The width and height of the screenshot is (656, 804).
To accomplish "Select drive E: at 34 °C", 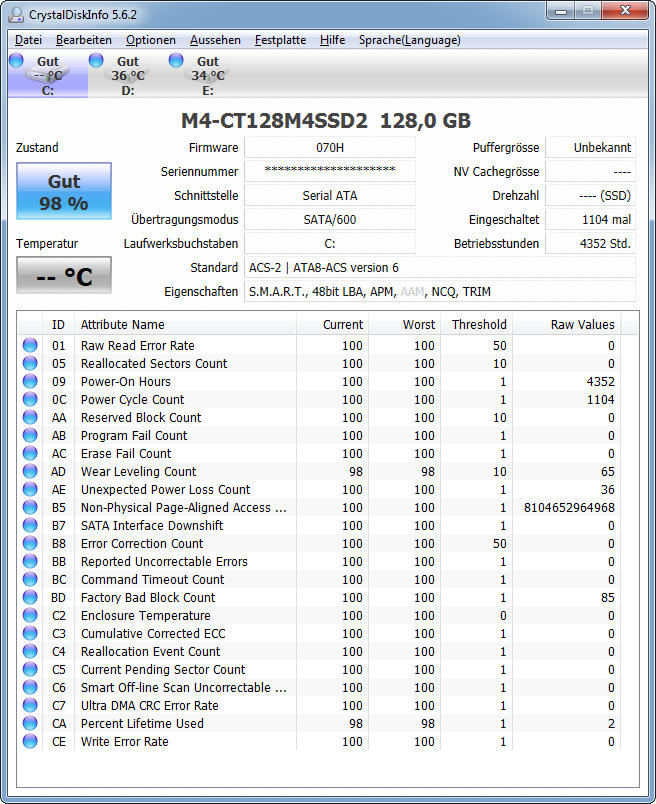I will 208,75.
